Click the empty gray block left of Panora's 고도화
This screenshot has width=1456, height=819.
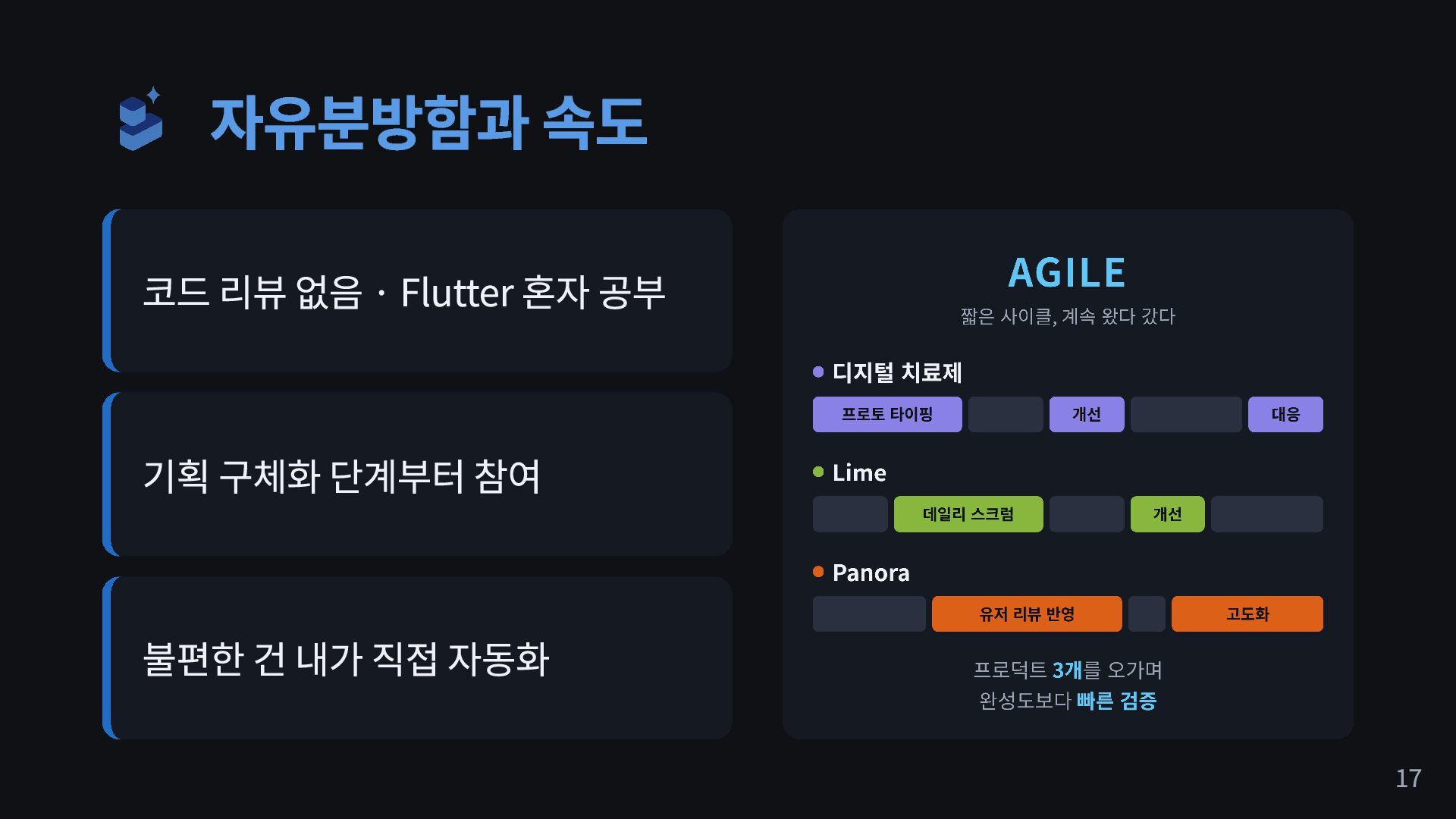[1147, 613]
